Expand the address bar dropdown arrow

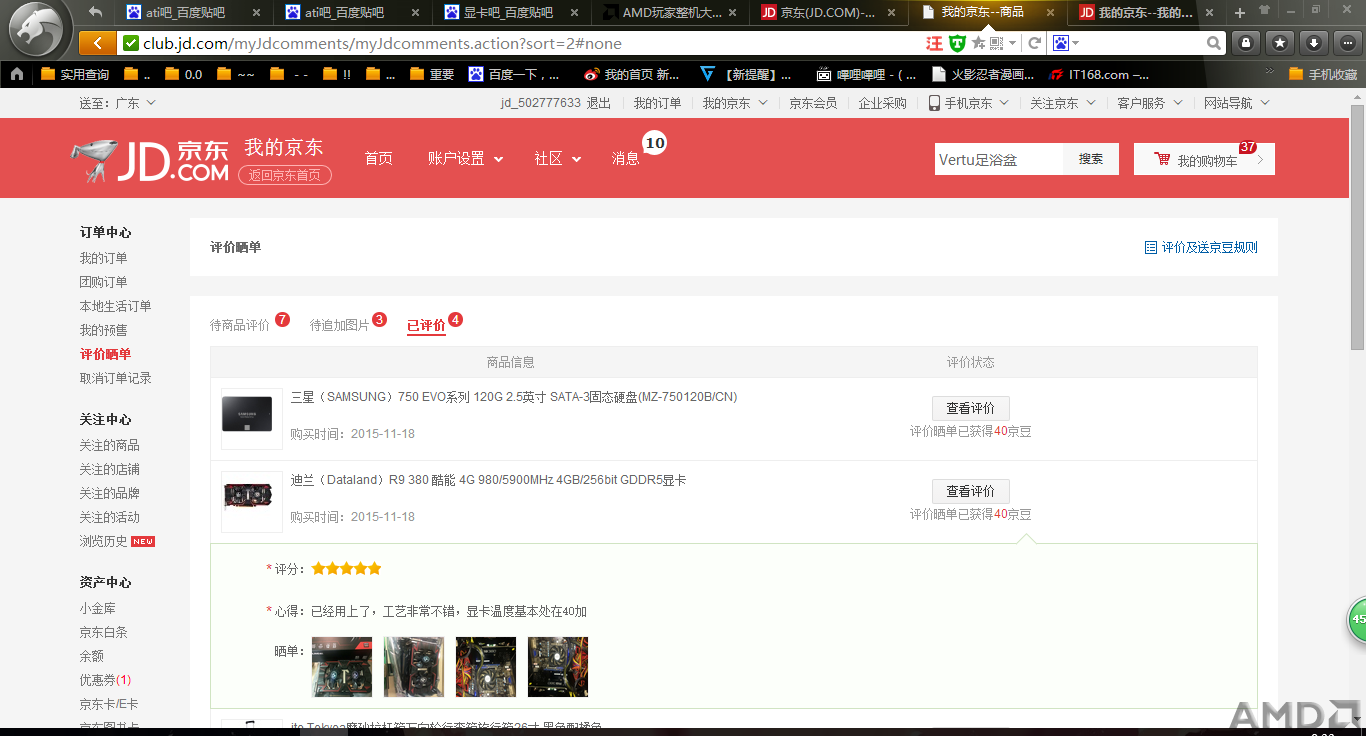[1012, 43]
